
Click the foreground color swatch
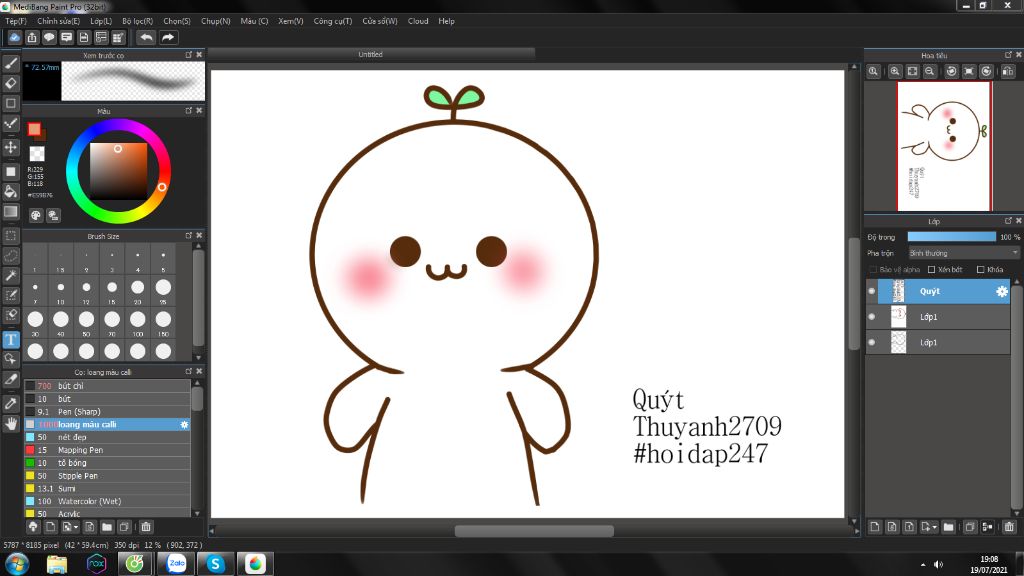click(x=35, y=129)
